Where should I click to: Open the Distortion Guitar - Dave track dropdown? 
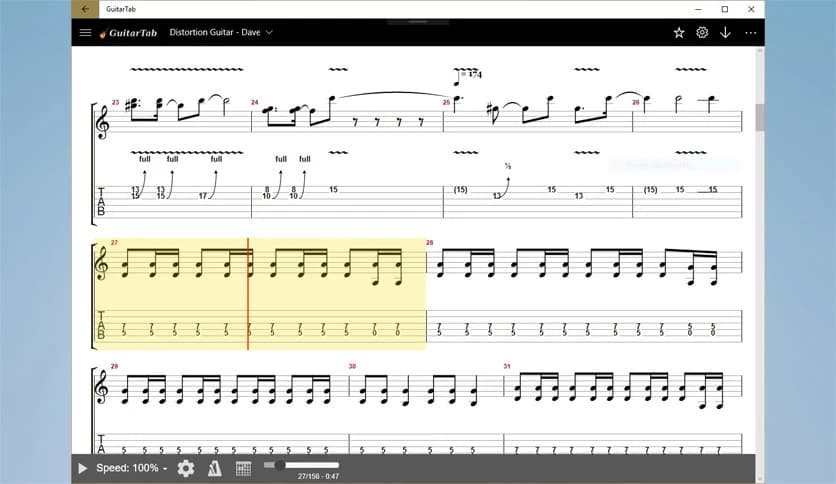pos(221,33)
